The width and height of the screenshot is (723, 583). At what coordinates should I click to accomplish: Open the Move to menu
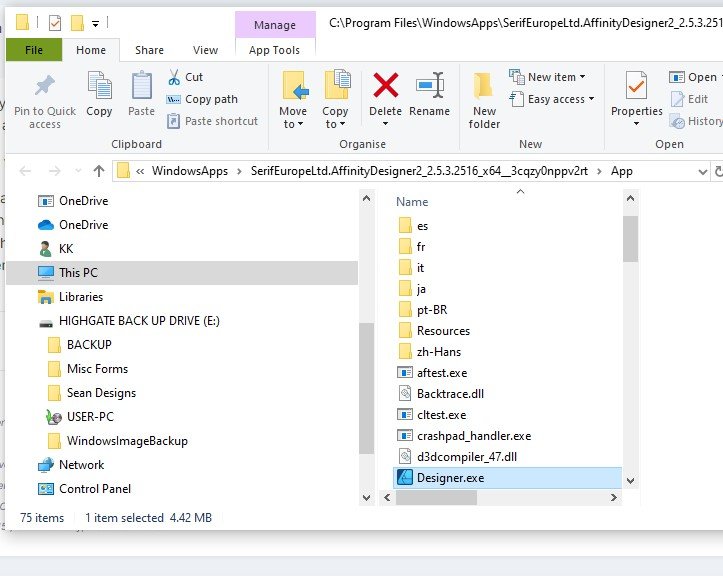tap(293, 100)
